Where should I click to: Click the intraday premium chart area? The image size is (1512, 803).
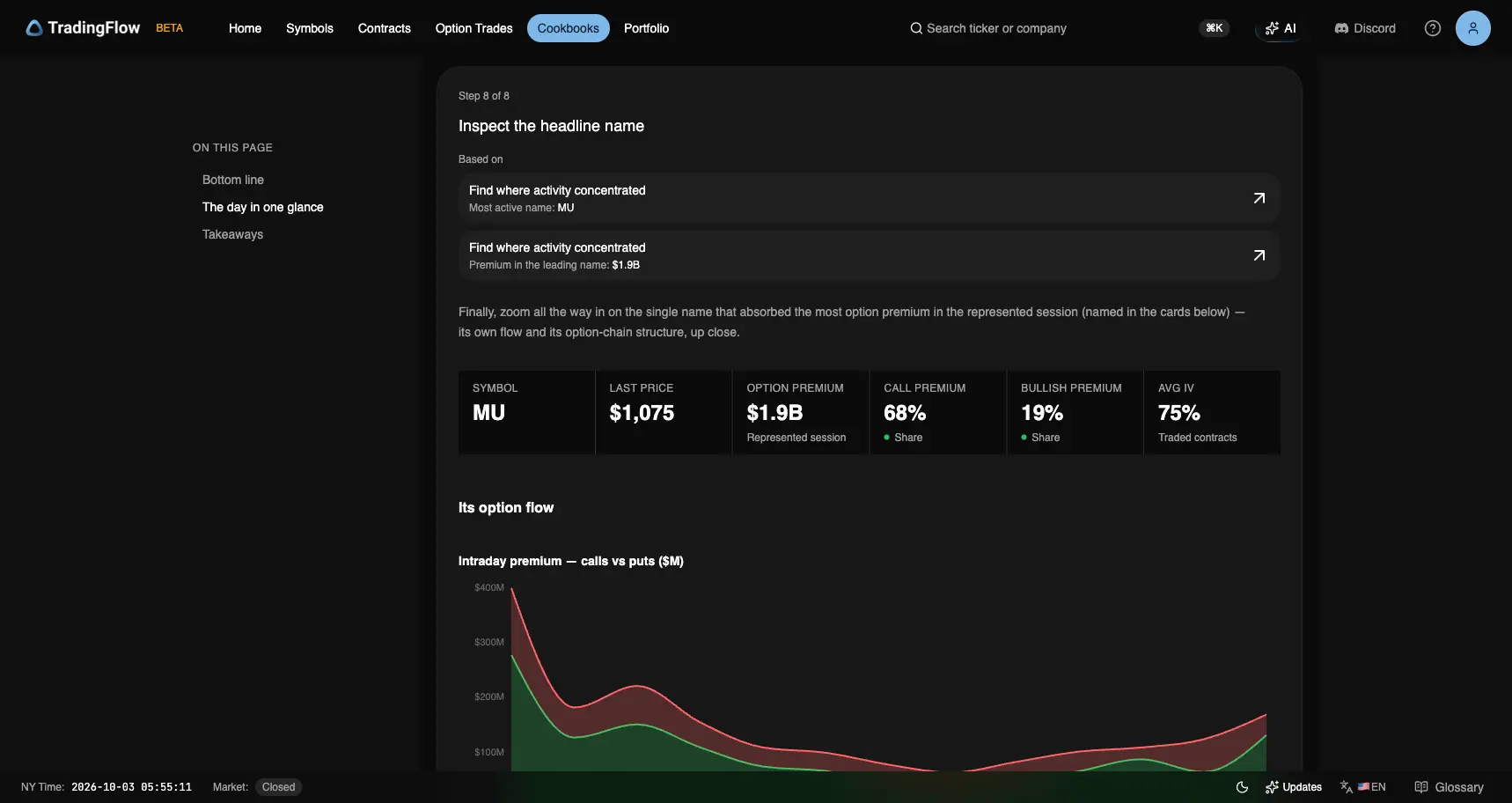pyautogui.click(x=889, y=678)
